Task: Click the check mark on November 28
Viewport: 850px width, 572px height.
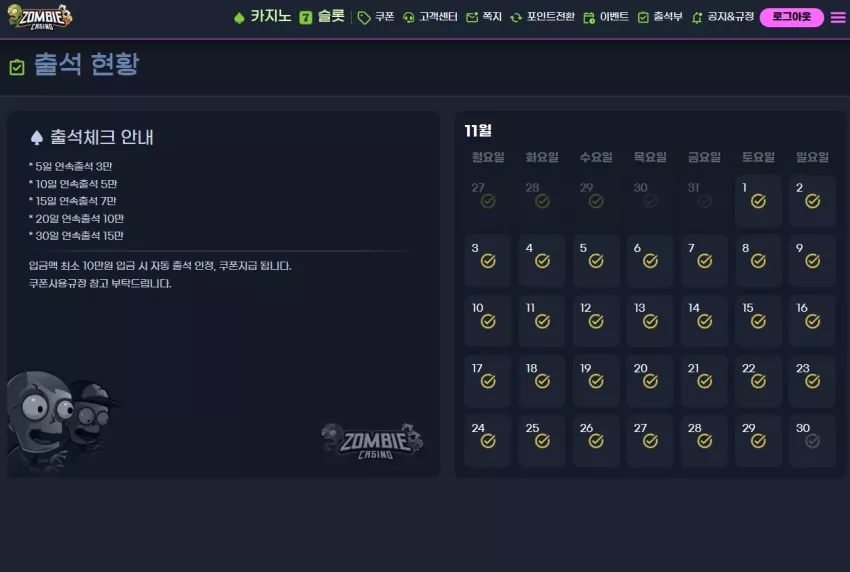Action: coord(705,441)
